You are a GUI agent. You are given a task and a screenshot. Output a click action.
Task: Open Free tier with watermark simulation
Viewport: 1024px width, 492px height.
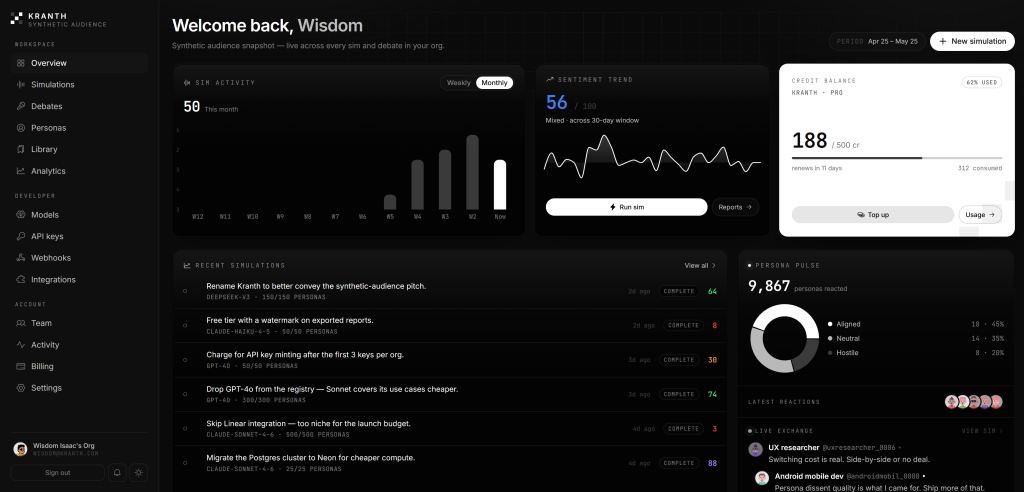[450, 325]
